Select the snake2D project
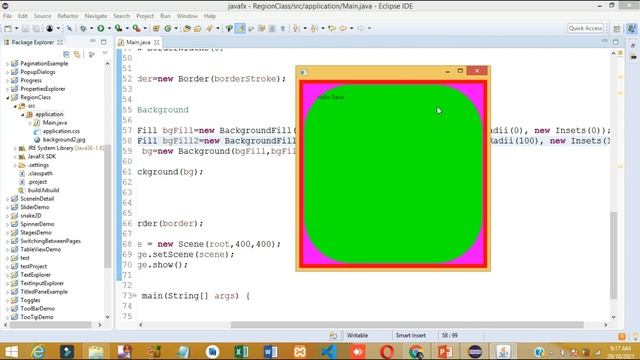 click(31, 216)
